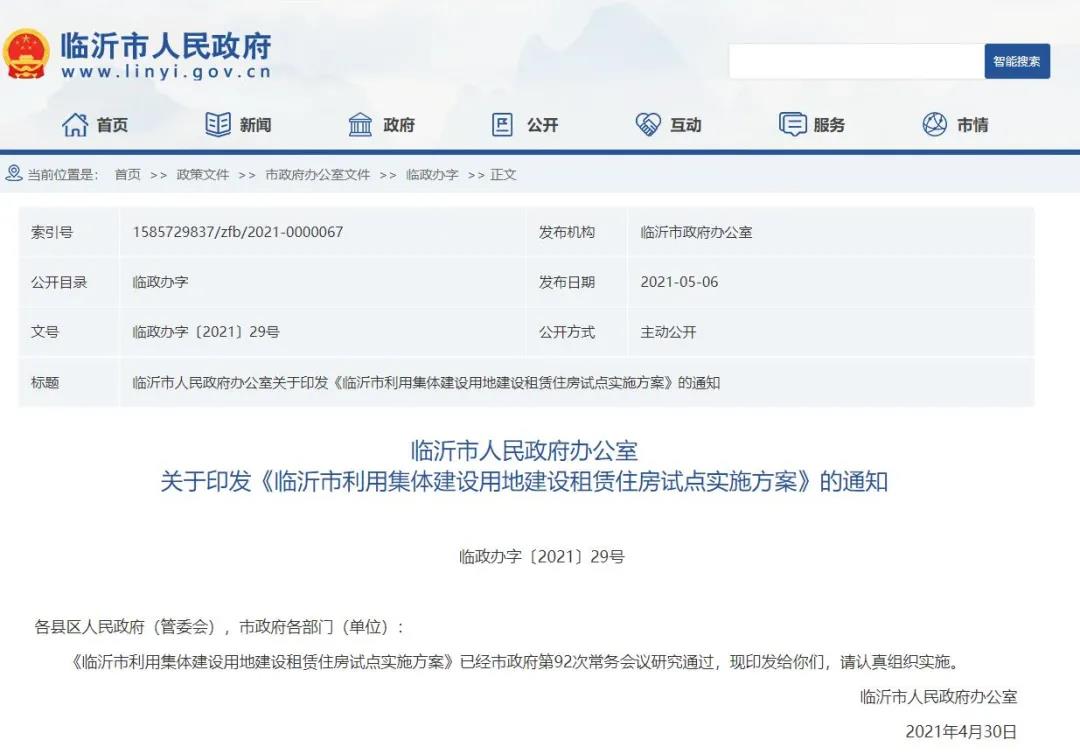The height and width of the screenshot is (754, 1080).
Task: Click 临政办字〔2021〕29号 in table row
Action: tap(206, 332)
